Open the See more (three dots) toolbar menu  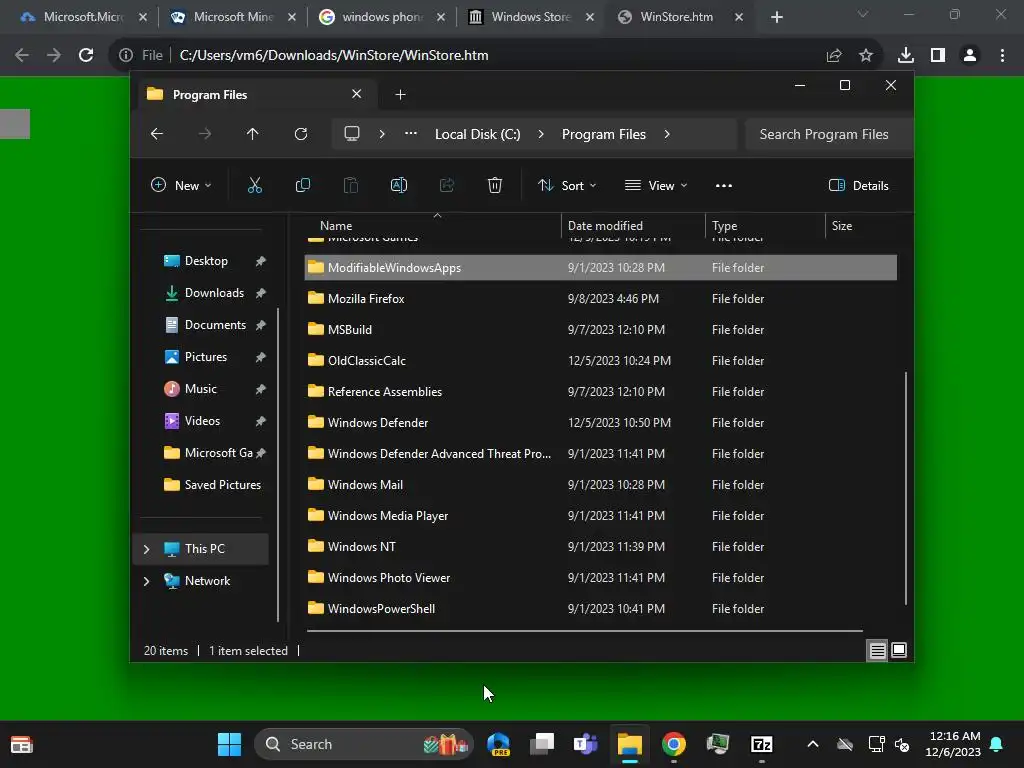[724, 185]
